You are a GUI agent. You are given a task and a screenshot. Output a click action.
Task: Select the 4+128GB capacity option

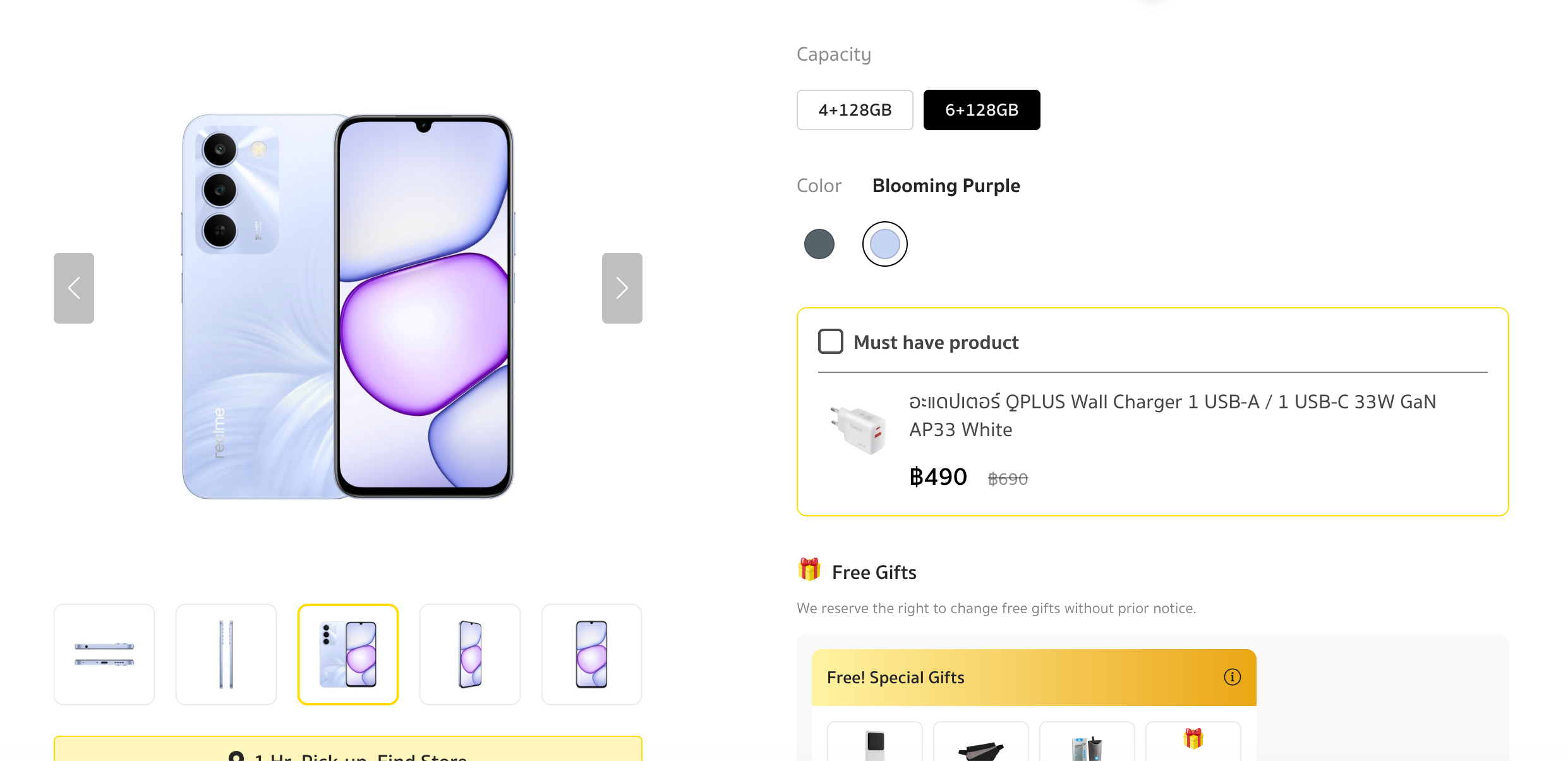click(x=855, y=110)
